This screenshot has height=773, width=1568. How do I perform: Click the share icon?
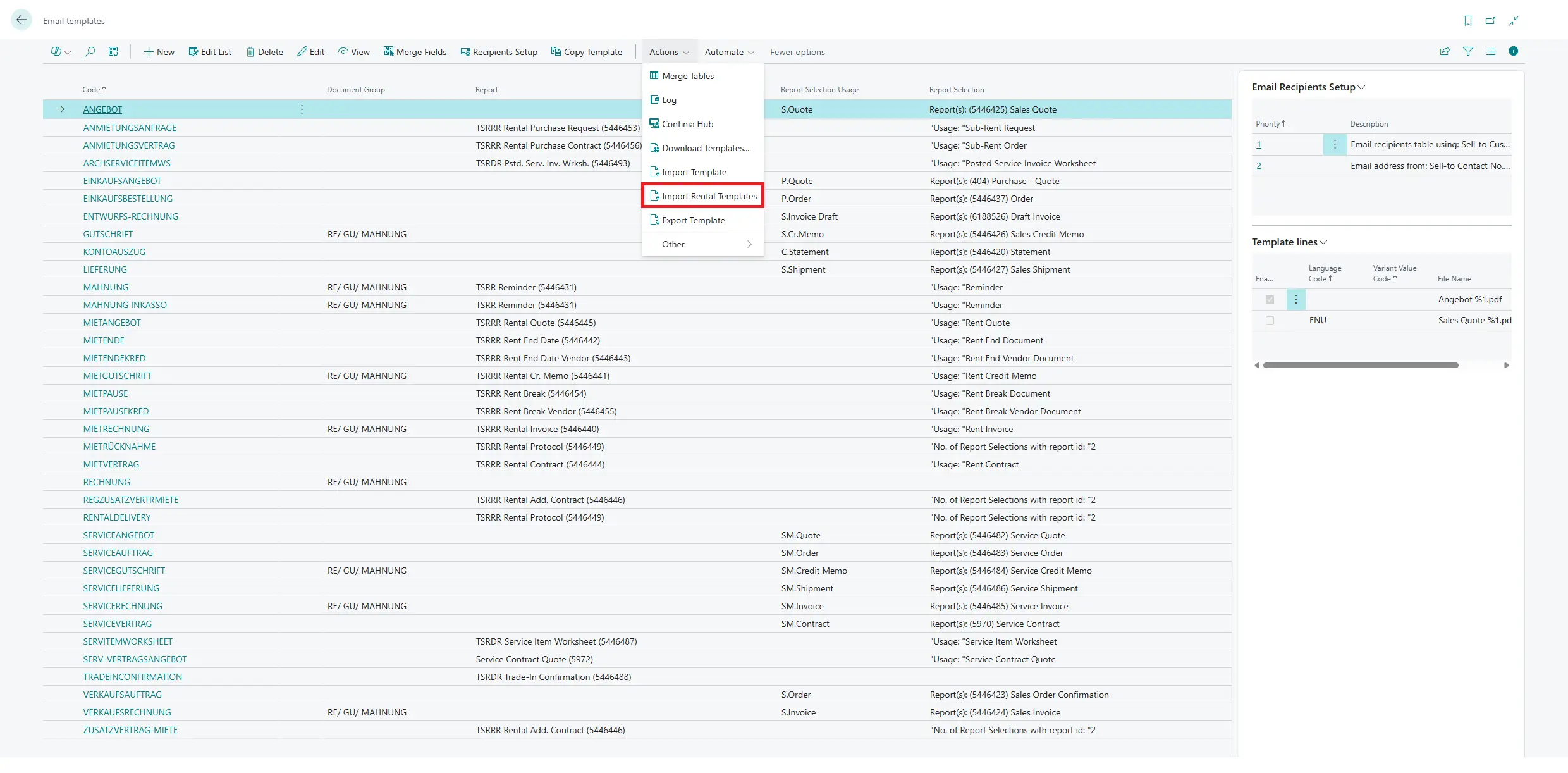click(1445, 52)
